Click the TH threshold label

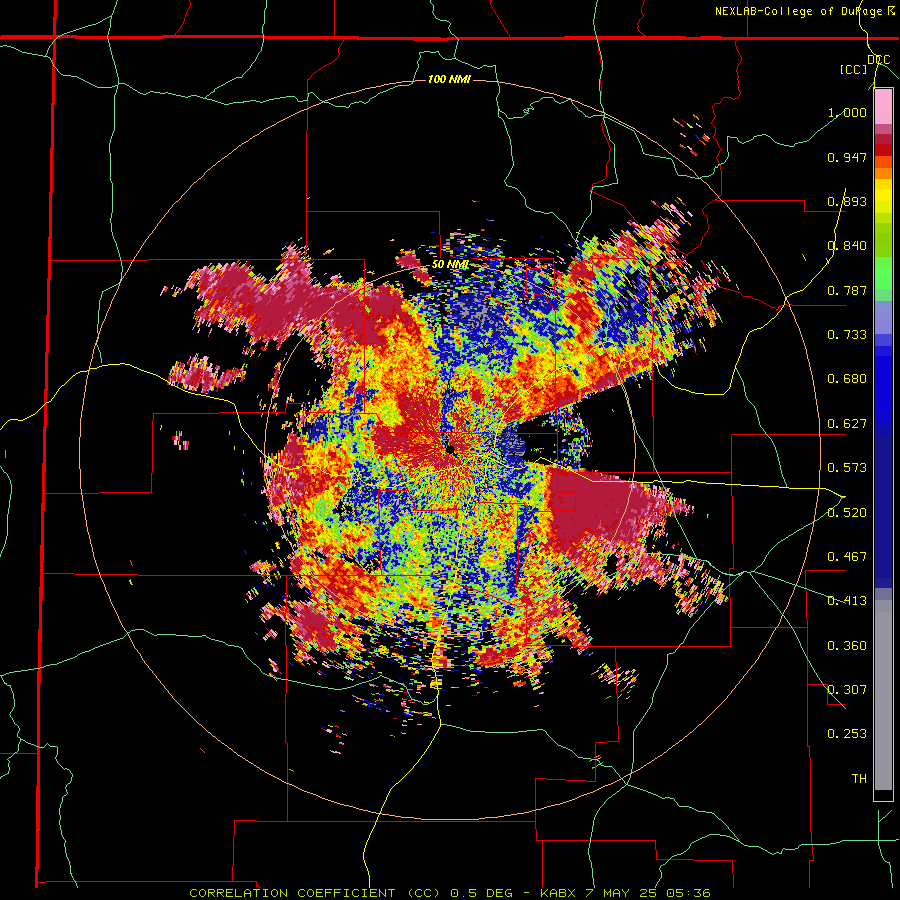point(859,779)
